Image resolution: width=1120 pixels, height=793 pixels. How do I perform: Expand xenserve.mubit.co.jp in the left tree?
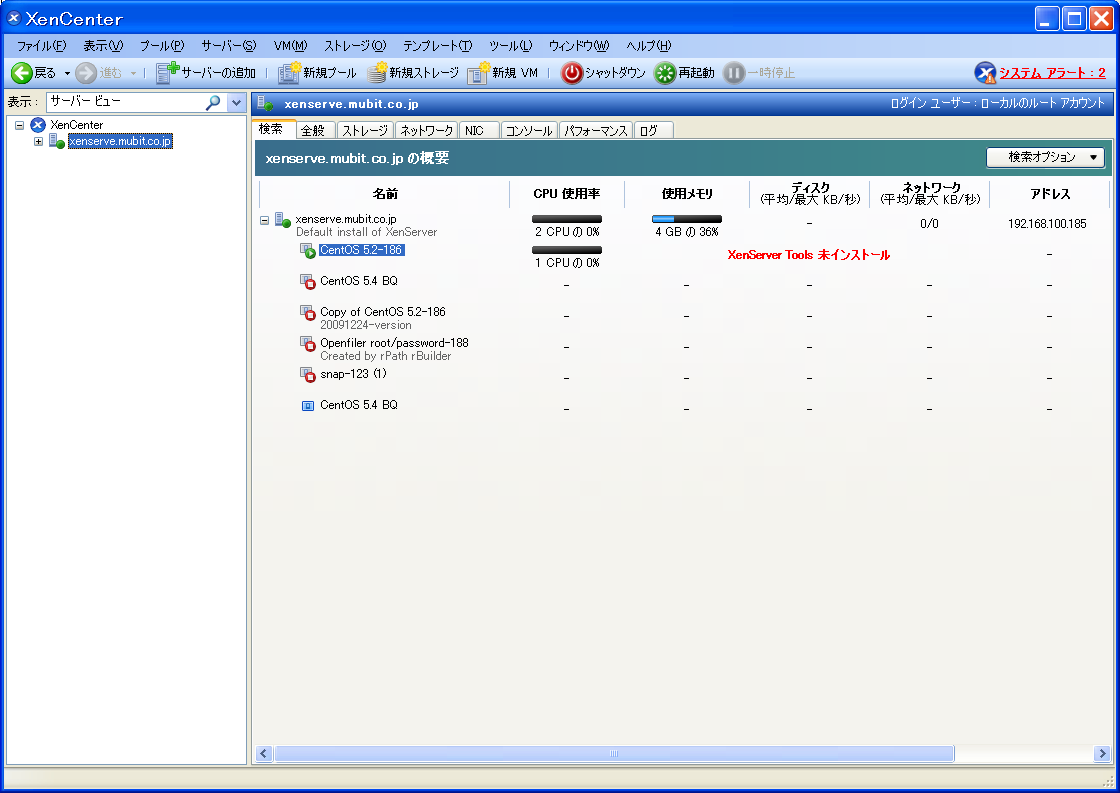(39, 141)
